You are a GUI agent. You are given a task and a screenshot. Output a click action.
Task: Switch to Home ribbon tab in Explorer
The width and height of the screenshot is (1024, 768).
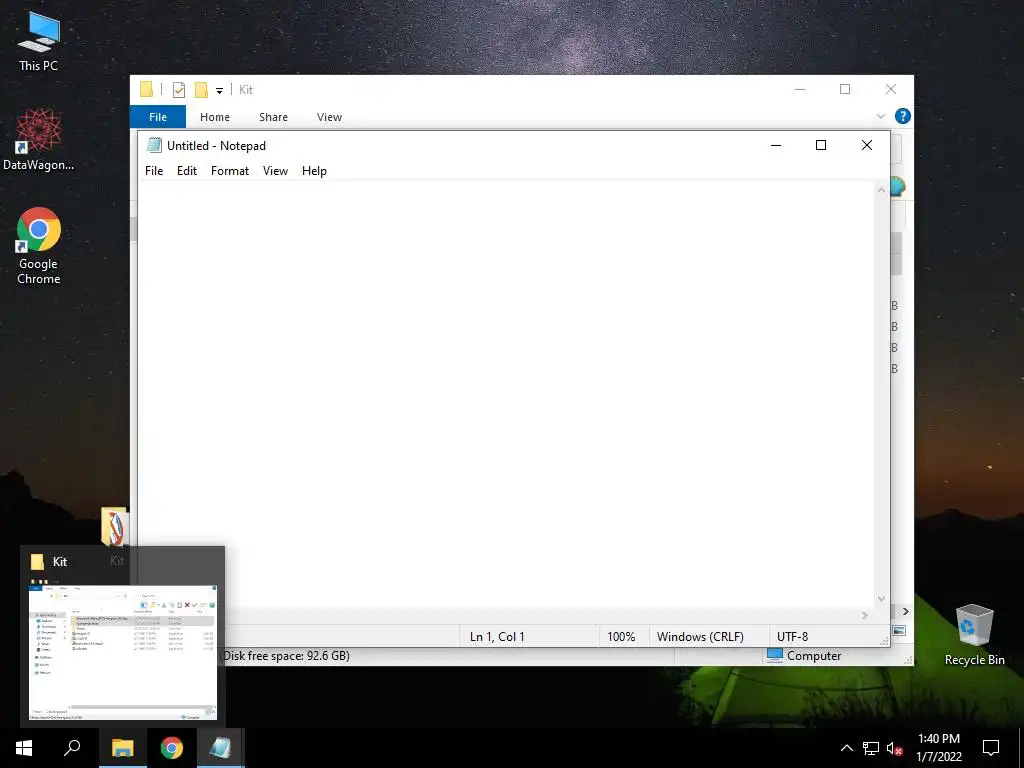pyautogui.click(x=215, y=117)
